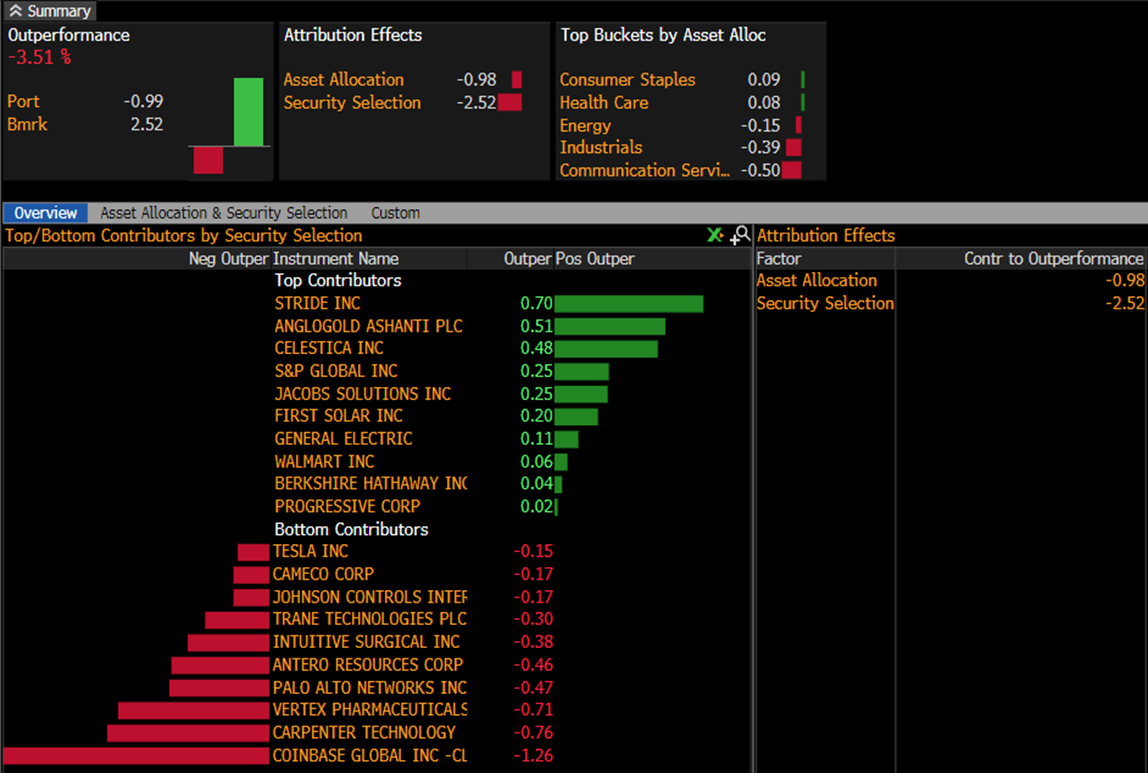Screen dimensions: 1148x773
Task: Click red bar for CARPENTER TECHNOLOGY
Action: tap(188, 733)
